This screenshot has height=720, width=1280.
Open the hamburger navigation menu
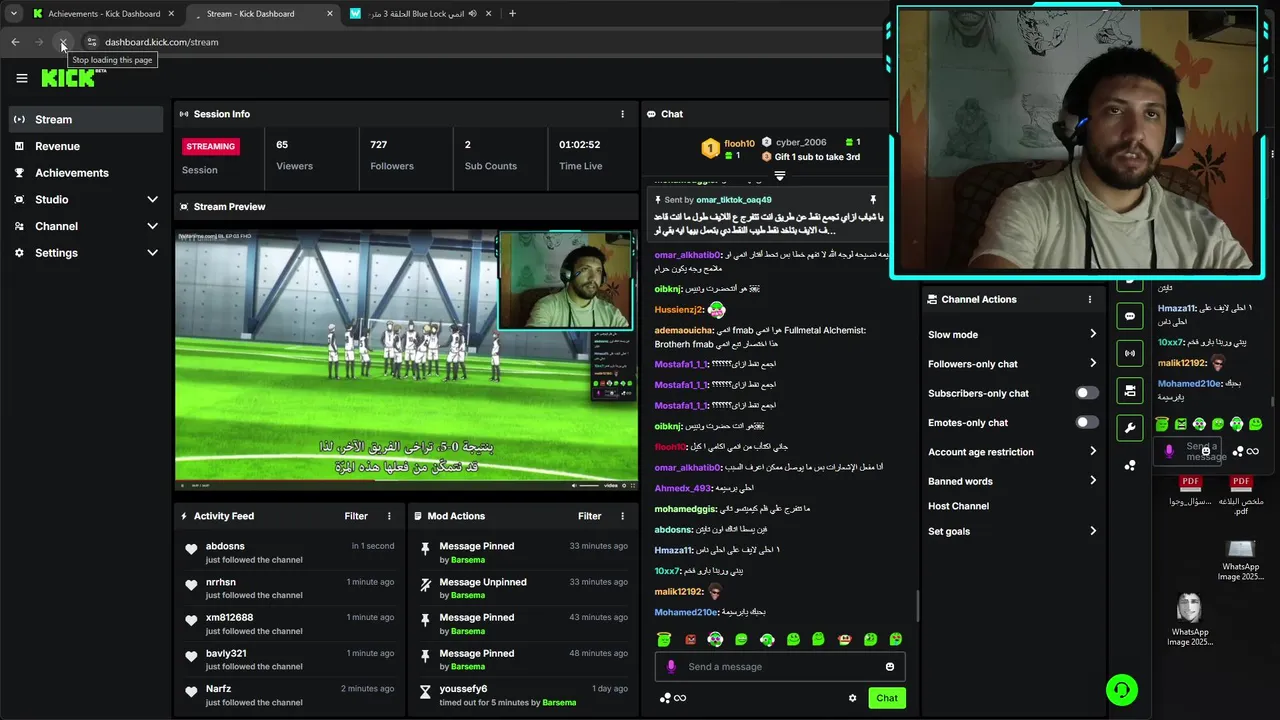[22, 78]
